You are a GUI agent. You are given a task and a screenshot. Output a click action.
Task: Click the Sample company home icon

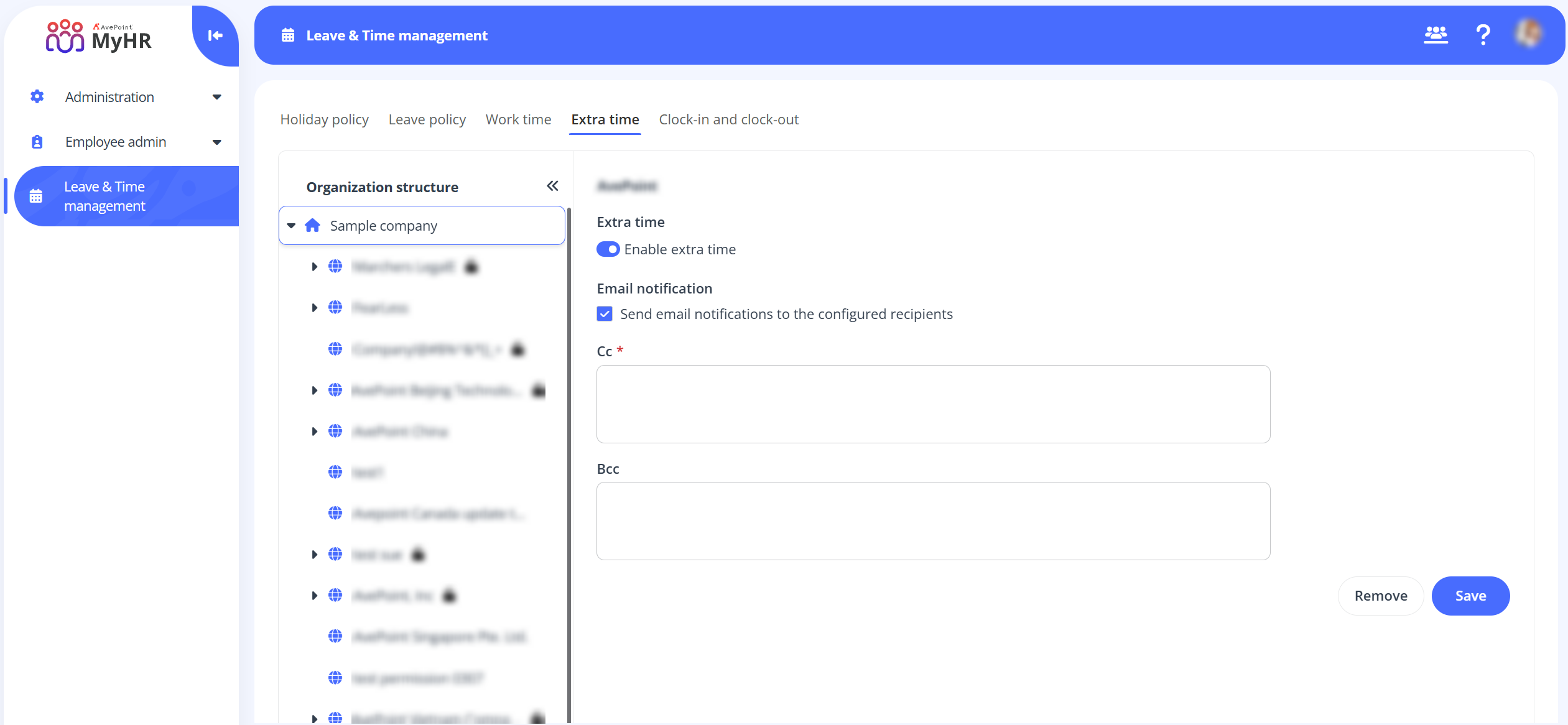coord(312,225)
